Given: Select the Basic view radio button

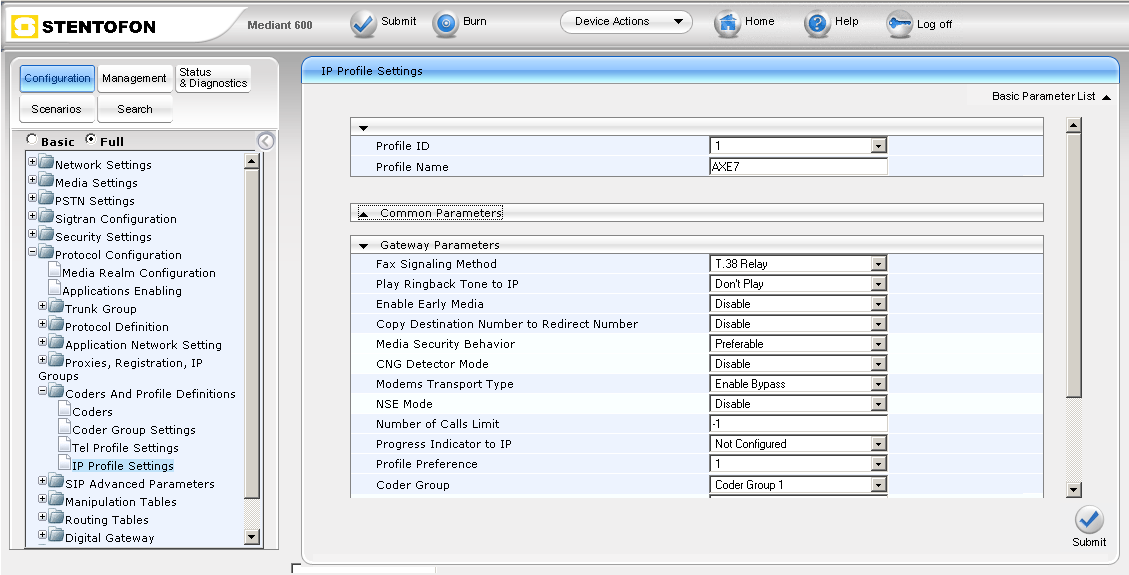Looking at the screenshot, I should (33, 140).
